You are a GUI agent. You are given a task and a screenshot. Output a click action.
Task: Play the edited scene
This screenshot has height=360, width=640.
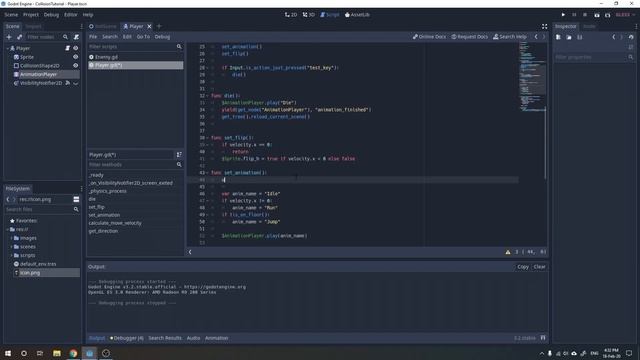point(597,15)
